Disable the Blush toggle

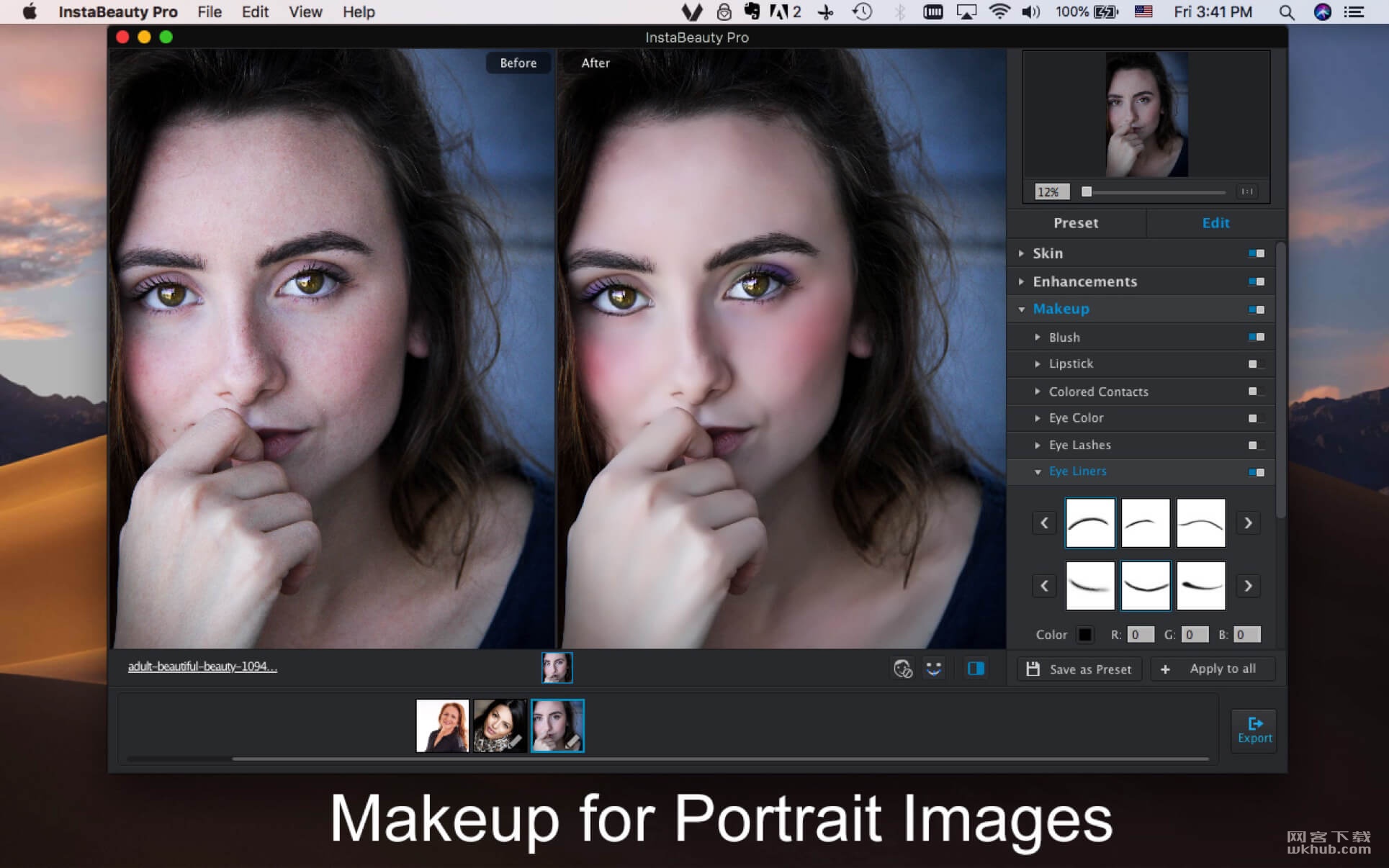coord(1256,337)
